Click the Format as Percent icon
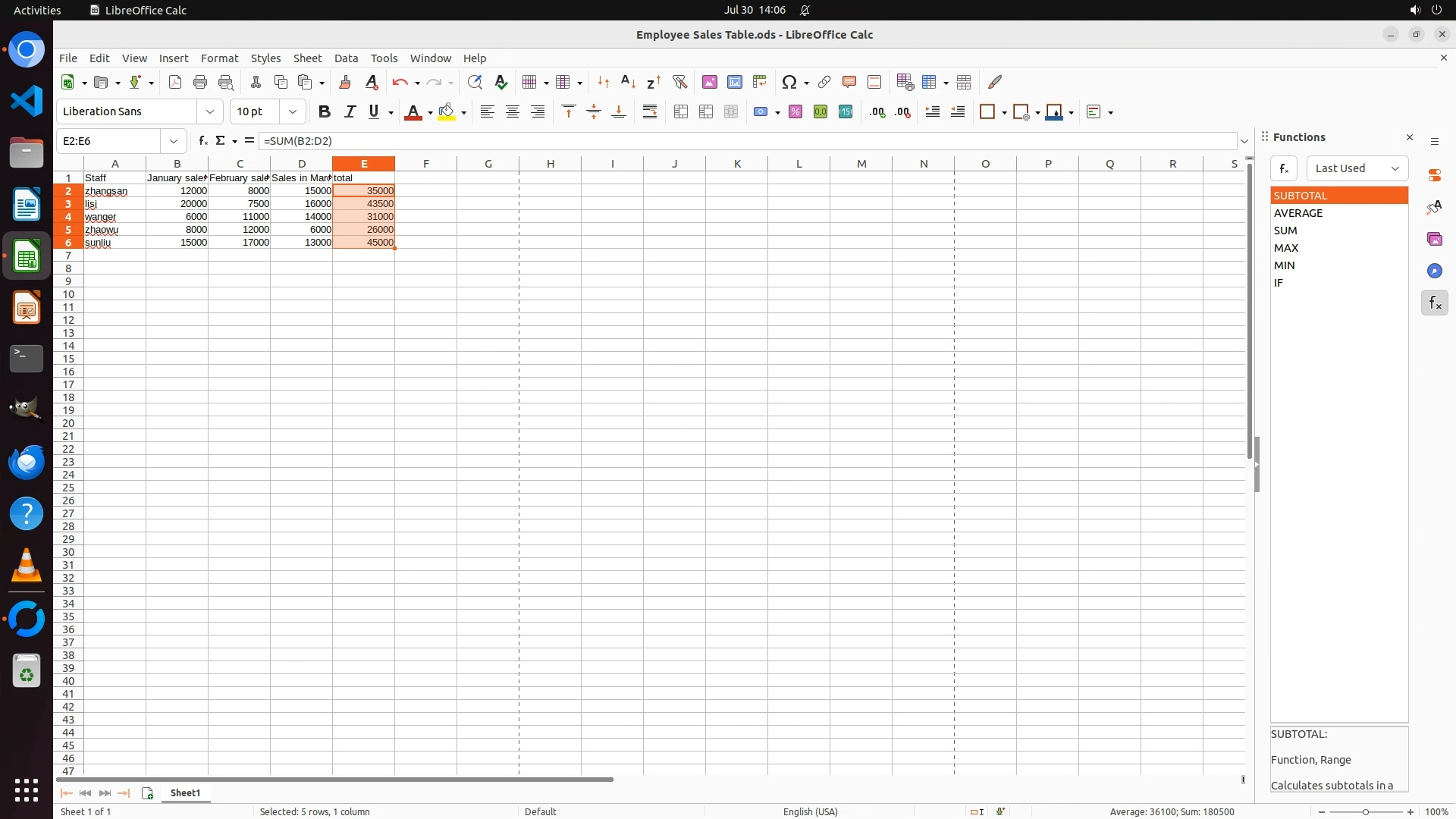 [795, 112]
